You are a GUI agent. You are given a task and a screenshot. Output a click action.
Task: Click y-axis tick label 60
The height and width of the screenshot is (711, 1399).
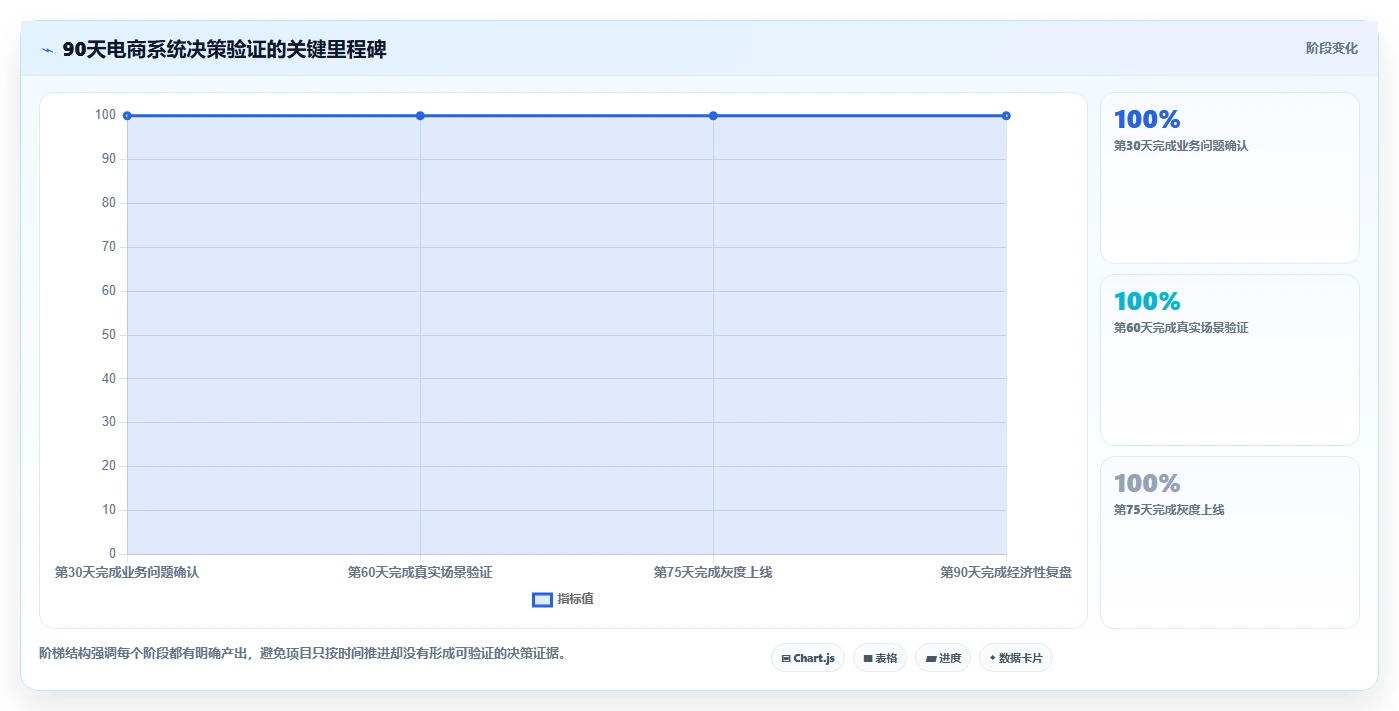109,291
